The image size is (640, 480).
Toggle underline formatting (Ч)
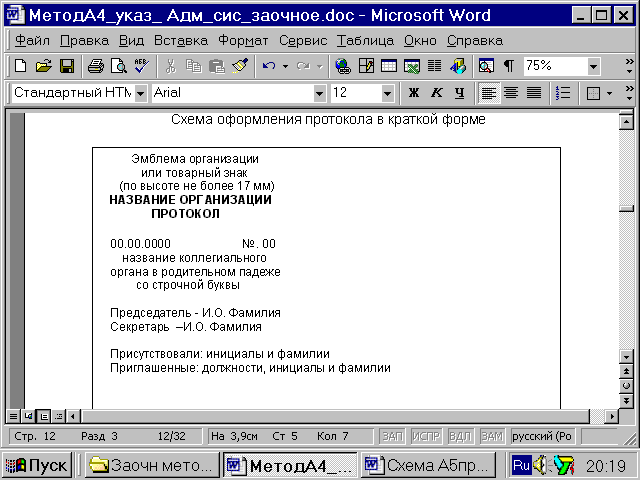coord(460,93)
